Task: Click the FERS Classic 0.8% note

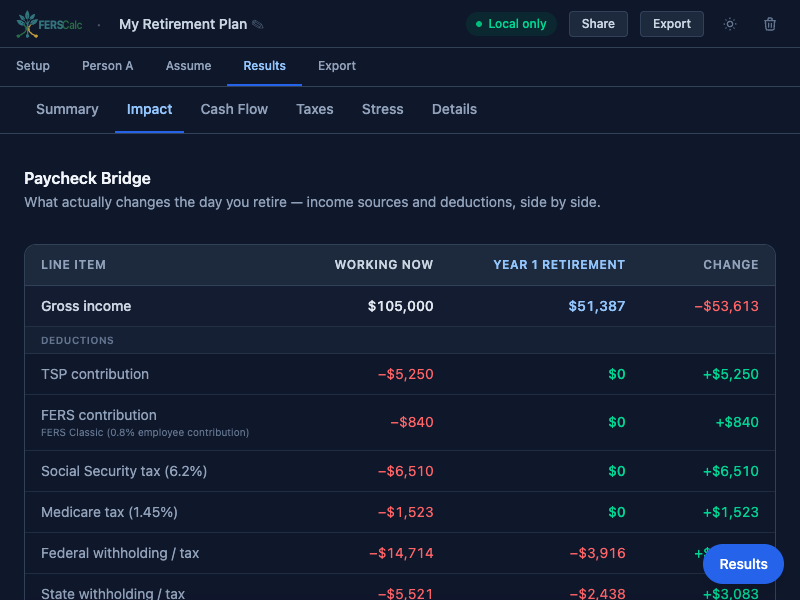Action: [x=145, y=433]
